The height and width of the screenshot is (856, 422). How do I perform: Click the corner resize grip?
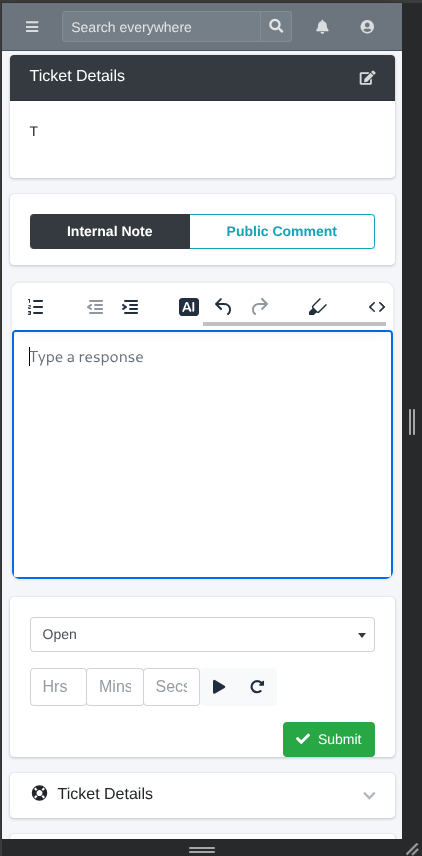coord(413,848)
